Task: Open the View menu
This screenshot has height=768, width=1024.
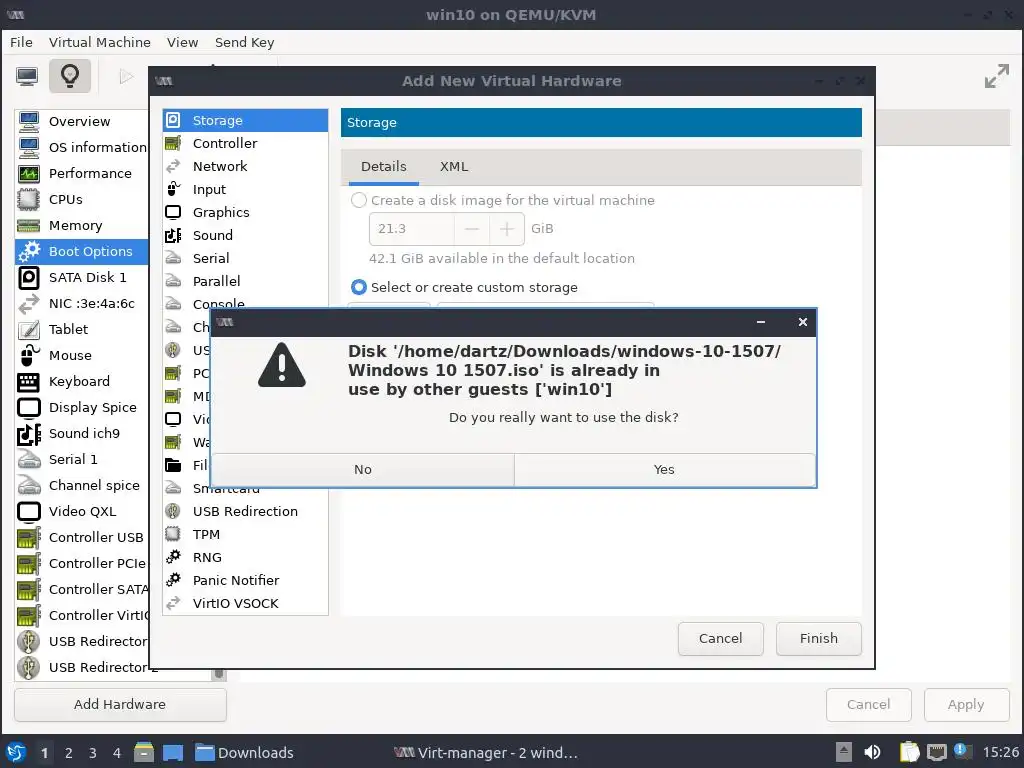Action: click(x=182, y=42)
